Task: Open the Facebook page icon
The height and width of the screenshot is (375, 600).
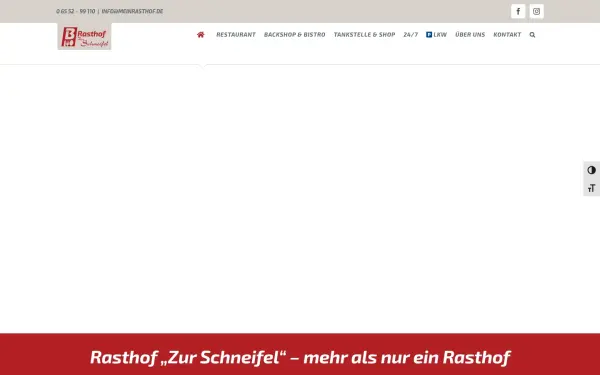Action: click(518, 11)
